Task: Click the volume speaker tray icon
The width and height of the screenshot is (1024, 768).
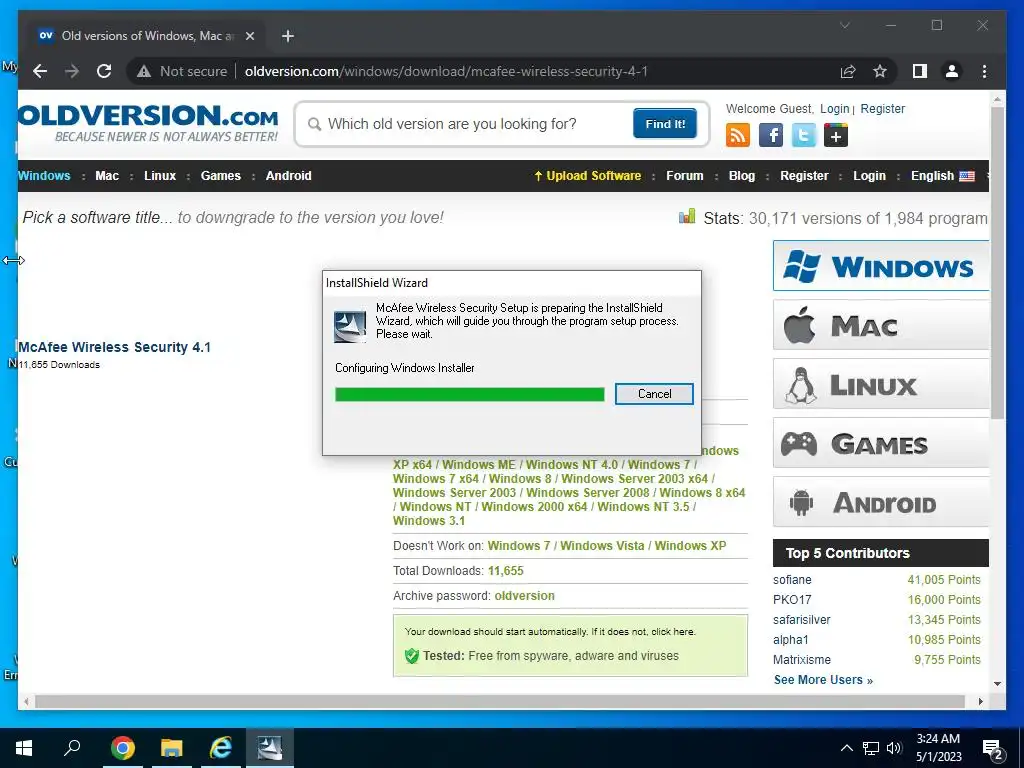Action: pos(894,748)
